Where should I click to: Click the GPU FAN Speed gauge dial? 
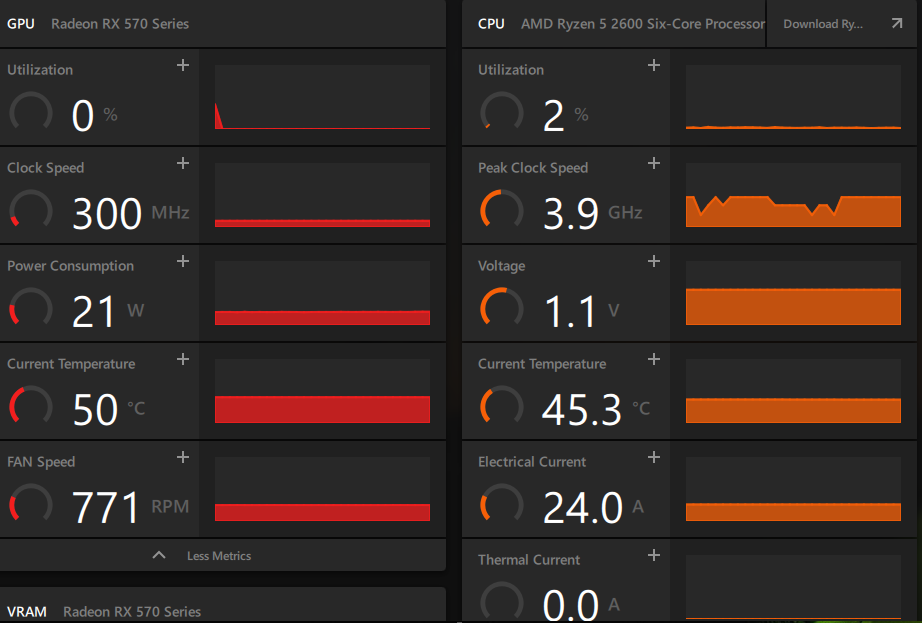click(31, 504)
